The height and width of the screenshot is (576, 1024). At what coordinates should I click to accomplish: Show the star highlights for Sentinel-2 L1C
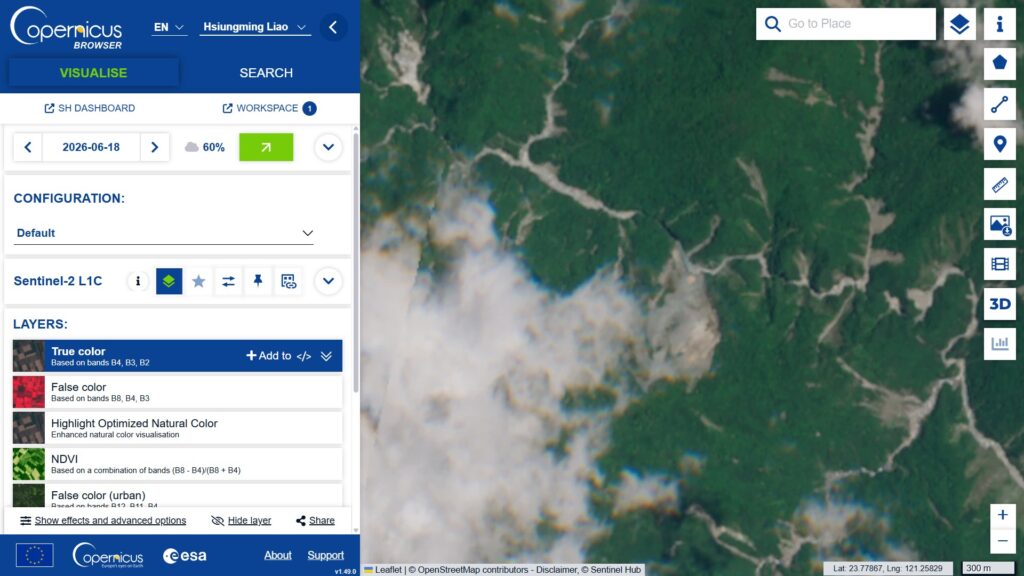pyautogui.click(x=199, y=281)
